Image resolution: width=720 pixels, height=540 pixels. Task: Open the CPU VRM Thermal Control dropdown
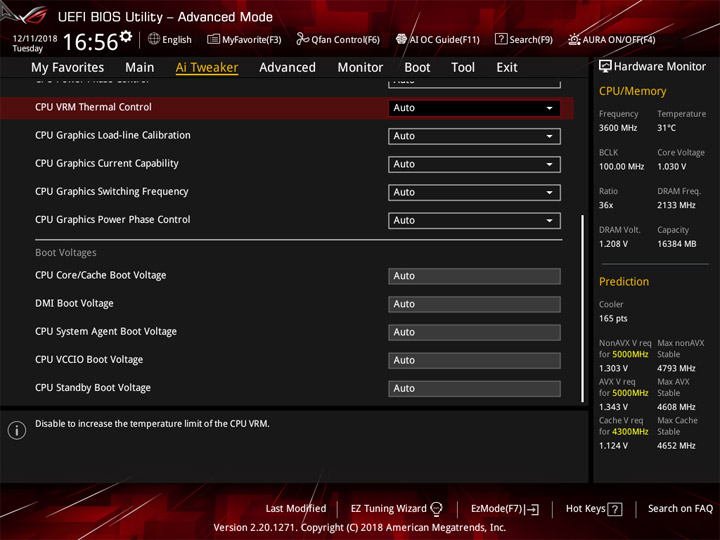pyautogui.click(x=474, y=108)
